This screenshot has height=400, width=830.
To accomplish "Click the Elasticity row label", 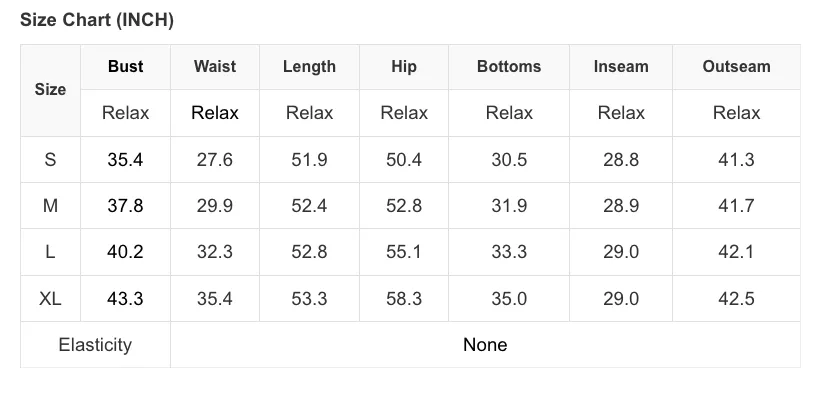I will (x=95, y=345).
